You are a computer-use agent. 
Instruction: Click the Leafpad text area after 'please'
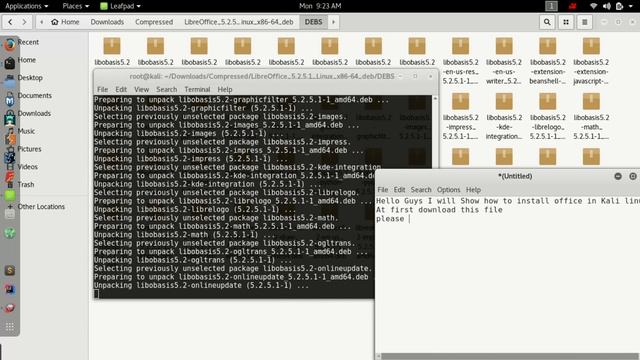409,219
